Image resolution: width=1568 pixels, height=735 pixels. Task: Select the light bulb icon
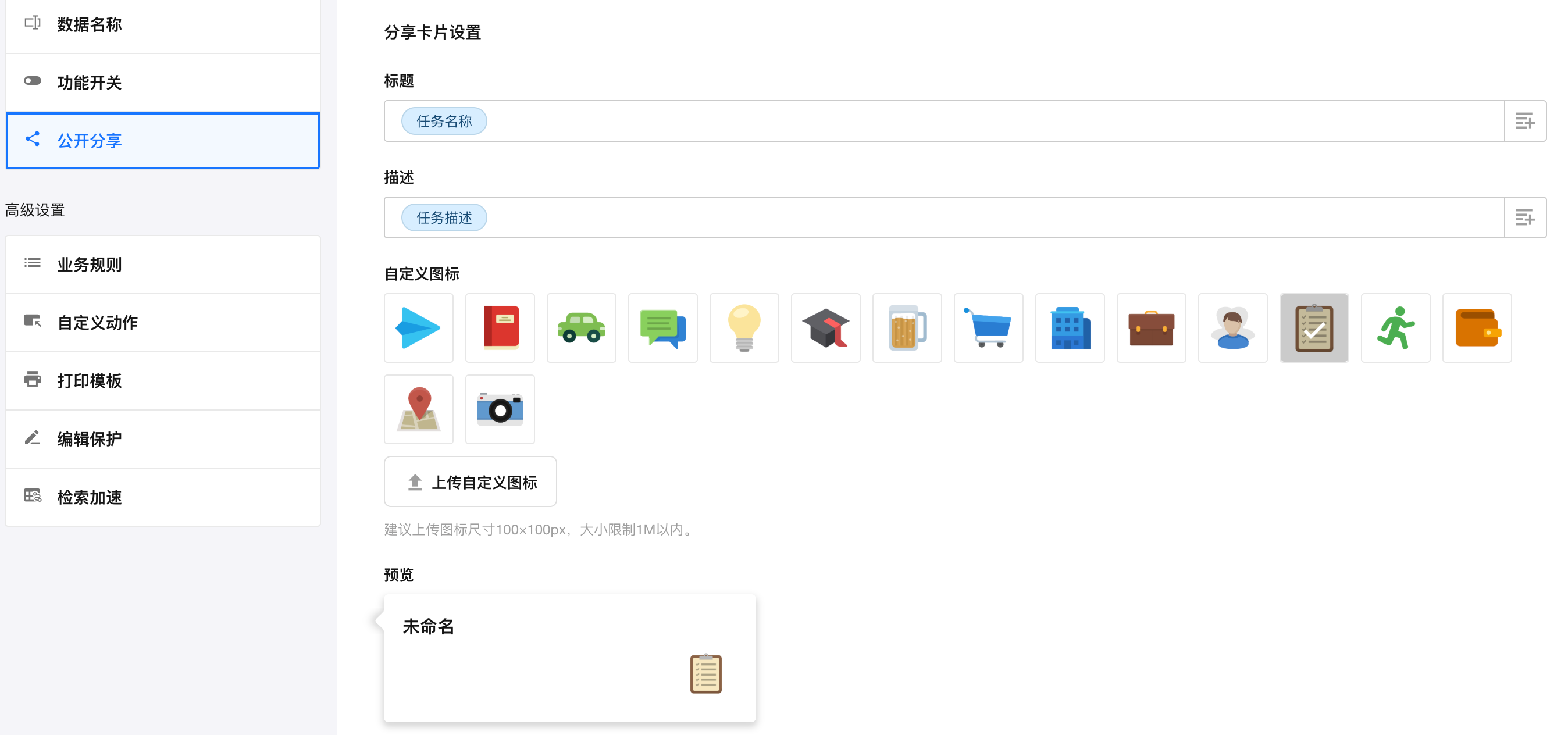point(744,328)
